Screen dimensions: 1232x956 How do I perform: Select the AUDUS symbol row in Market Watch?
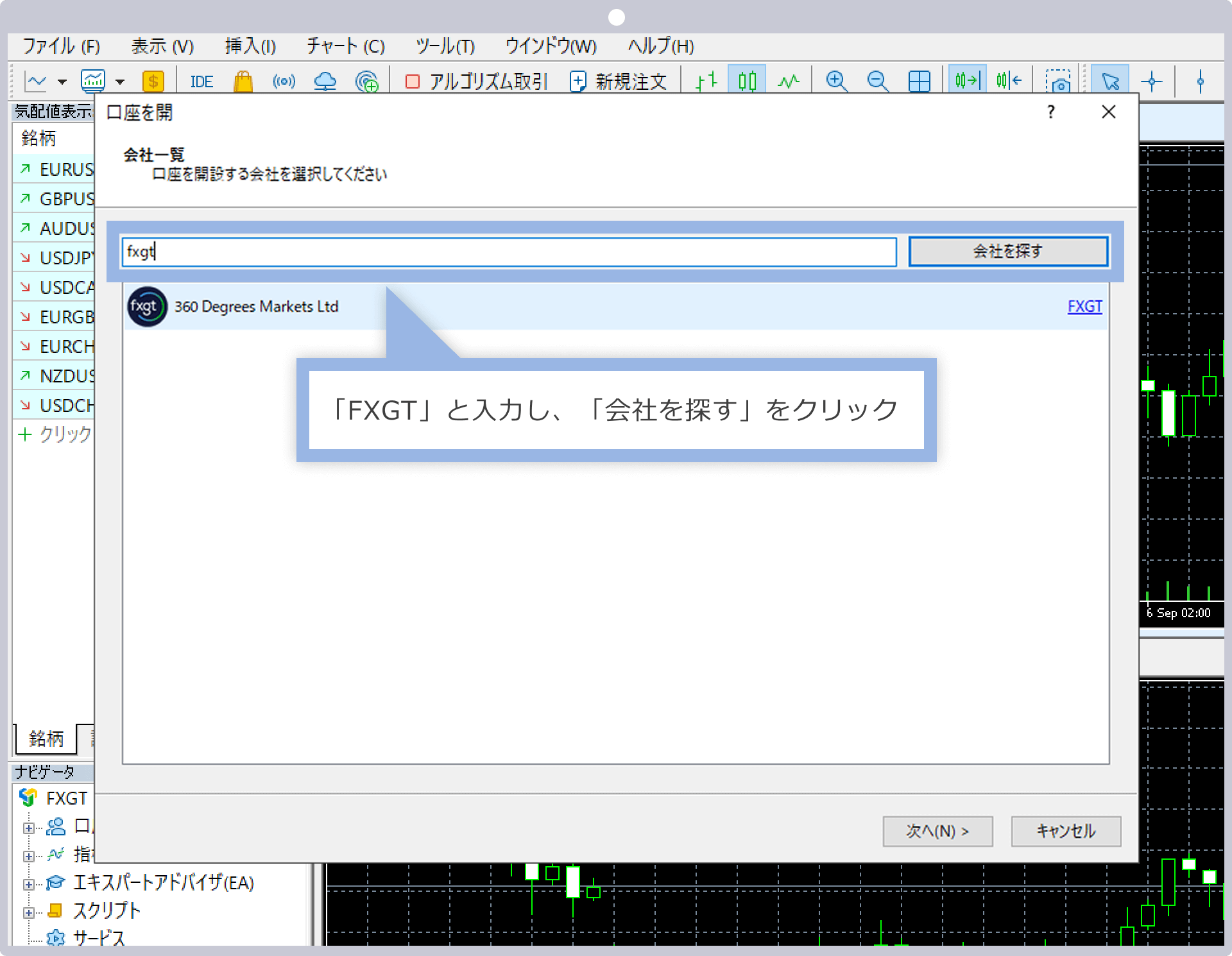coord(54,228)
